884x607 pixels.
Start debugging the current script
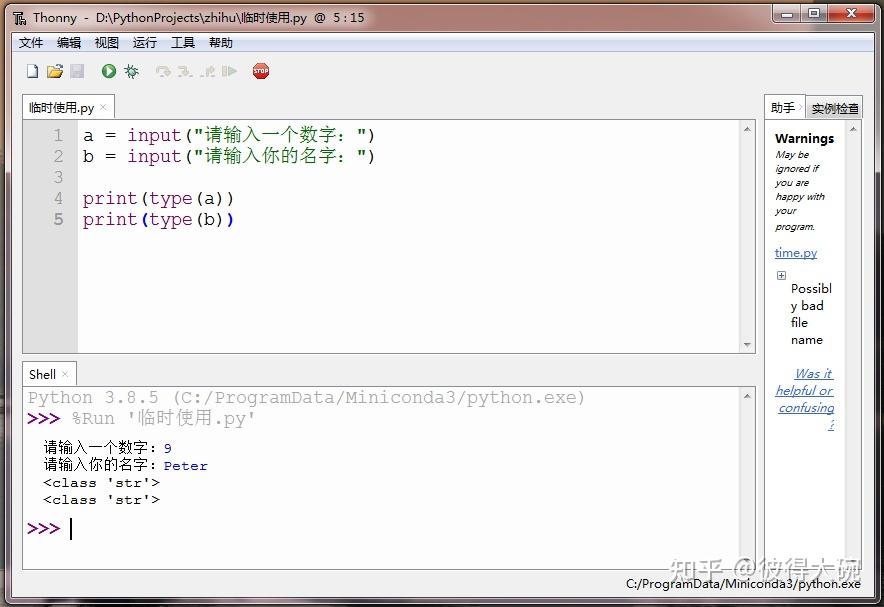130,71
